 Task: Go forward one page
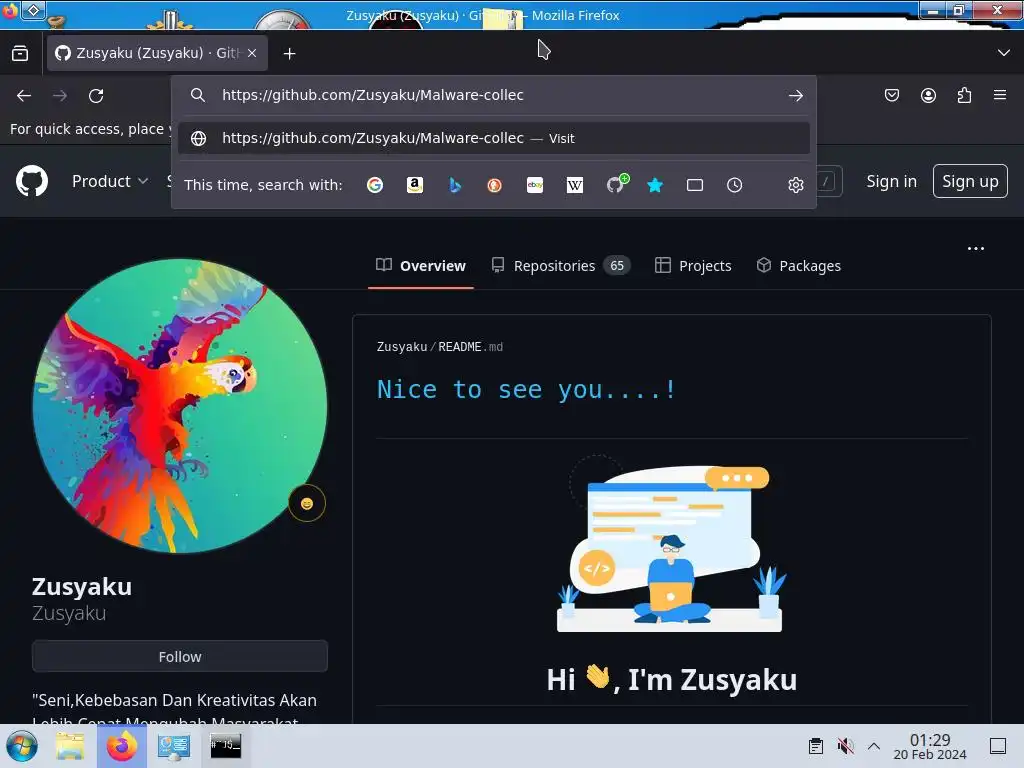pyautogui.click(x=60, y=96)
